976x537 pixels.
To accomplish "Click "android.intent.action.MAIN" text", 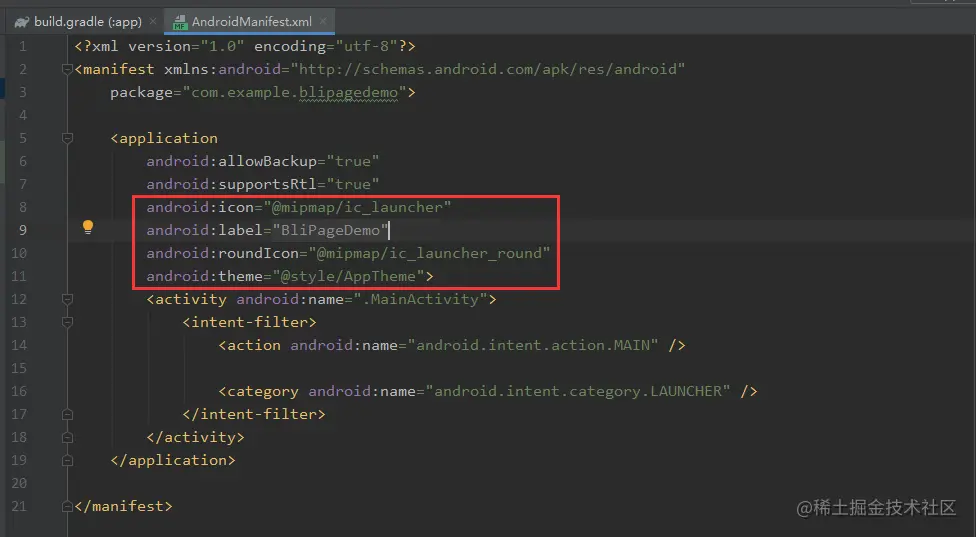I will (533, 345).
